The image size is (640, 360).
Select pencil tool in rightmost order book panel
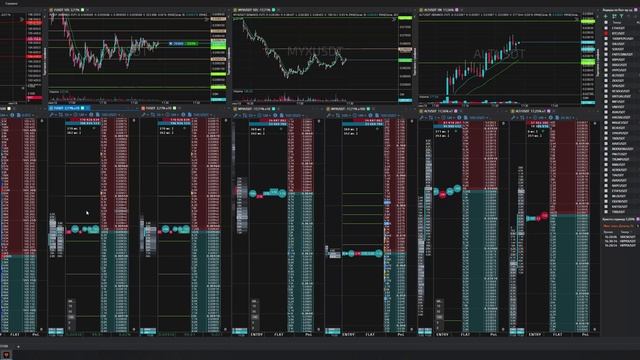pos(513,118)
